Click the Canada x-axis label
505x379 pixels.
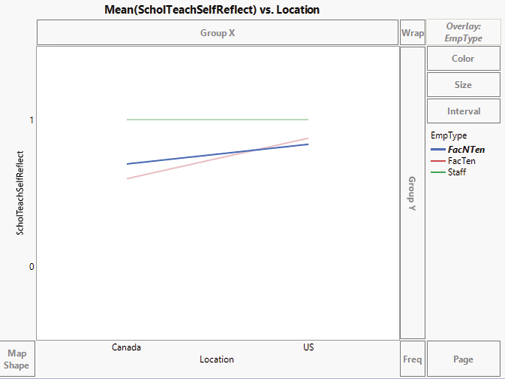click(x=126, y=347)
